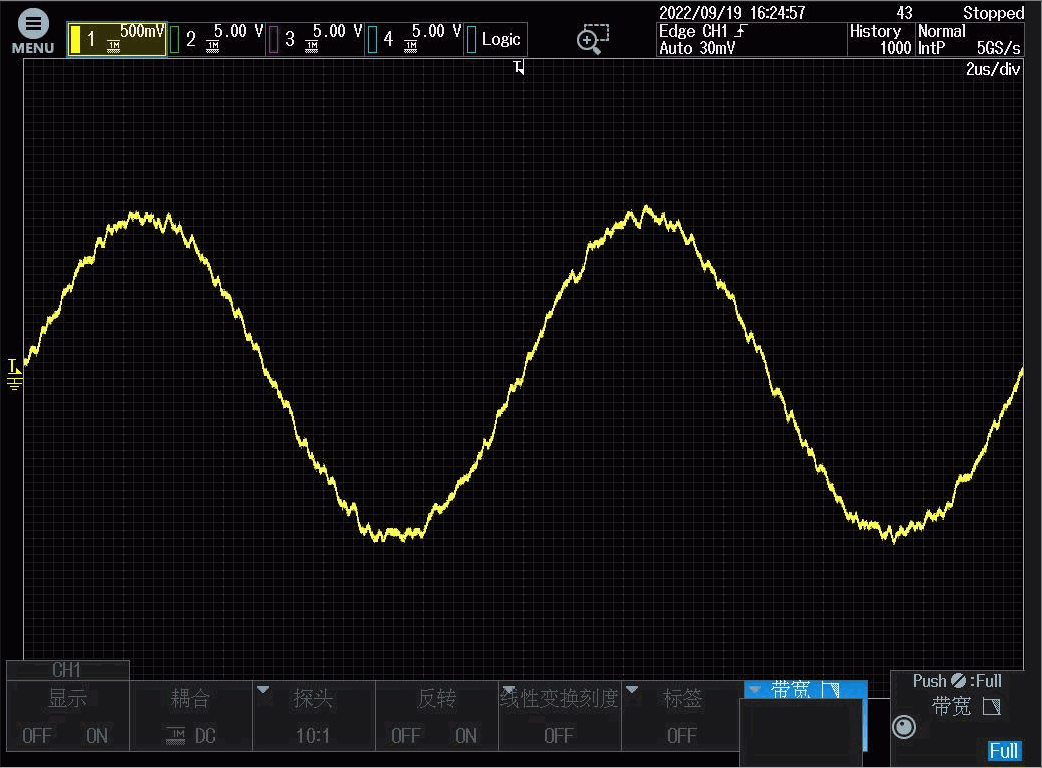This screenshot has height=768, width=1042.
Task: Open the 线性变换刻度 linear scaling menu
Action: [559, 716]
